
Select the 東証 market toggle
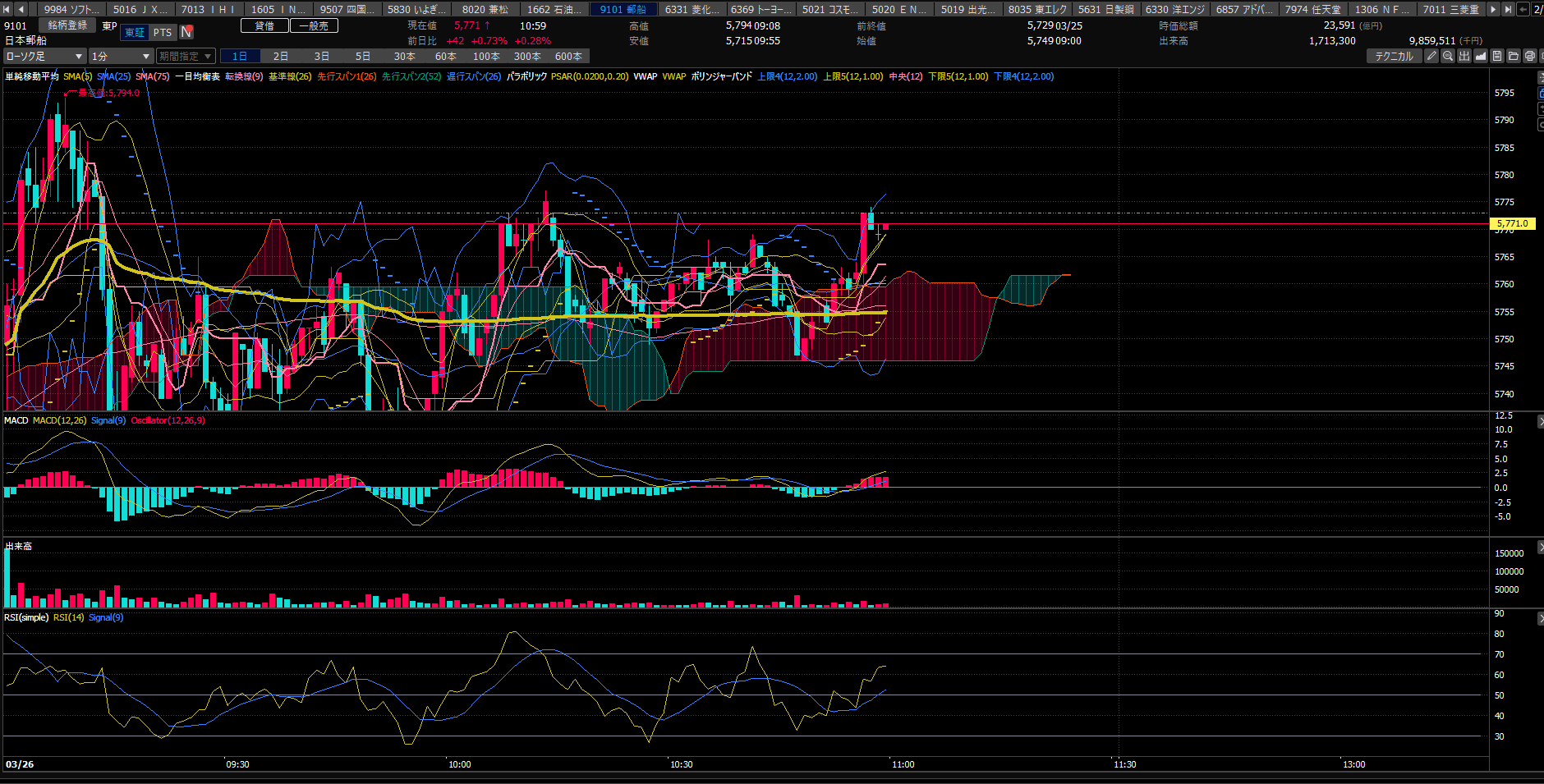(135, 32)
